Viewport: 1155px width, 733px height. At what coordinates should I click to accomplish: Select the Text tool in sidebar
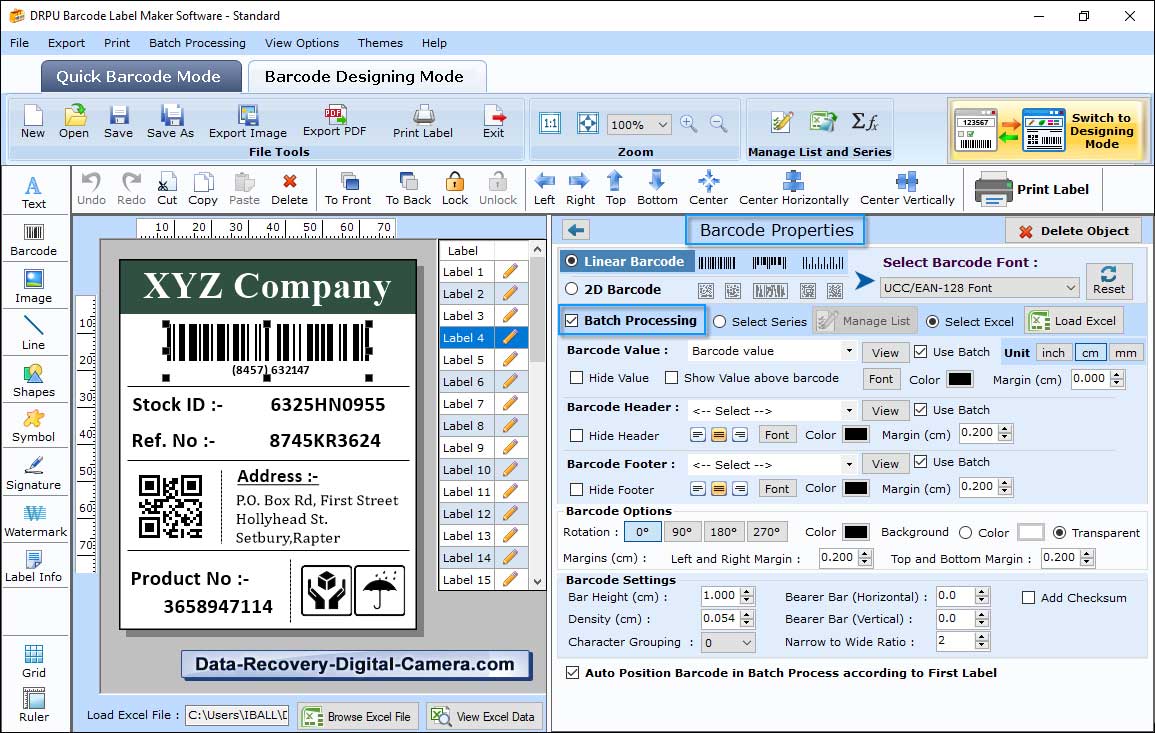point(34,192)
